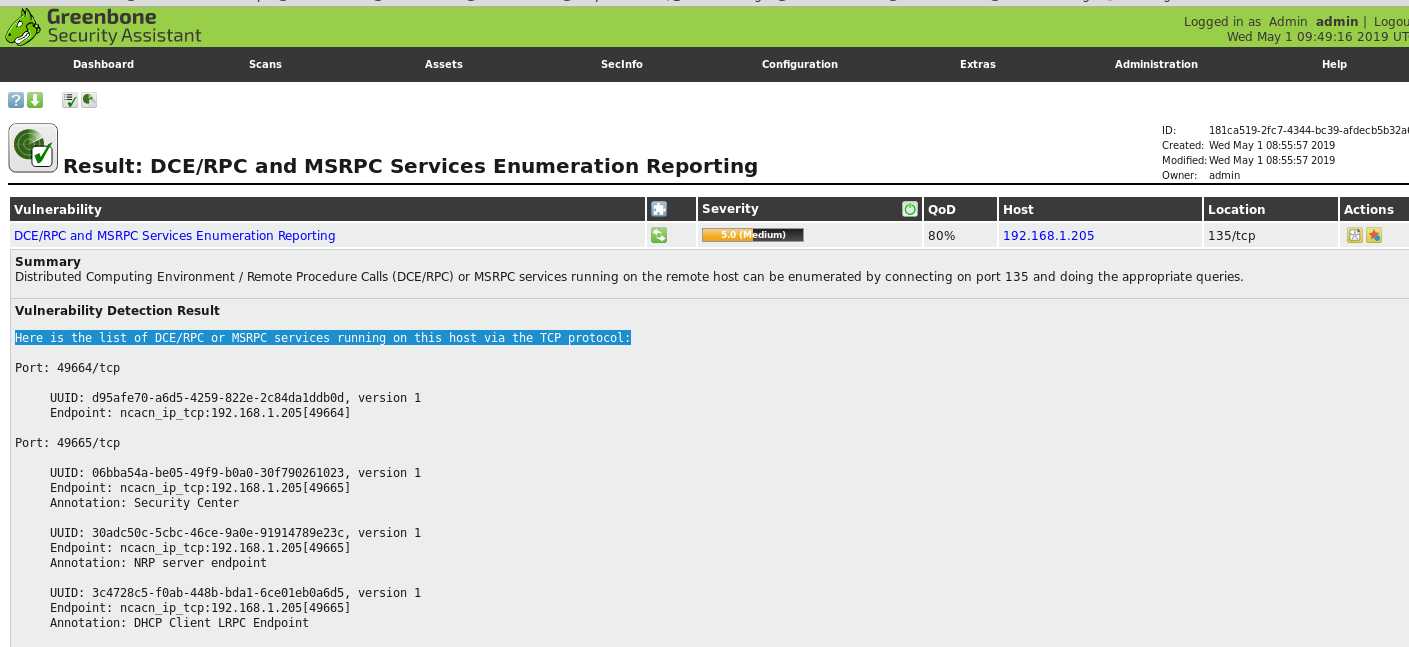Click the admin username link
The width and height of the screenshot is (1409, 647).
pos(1337,21)
